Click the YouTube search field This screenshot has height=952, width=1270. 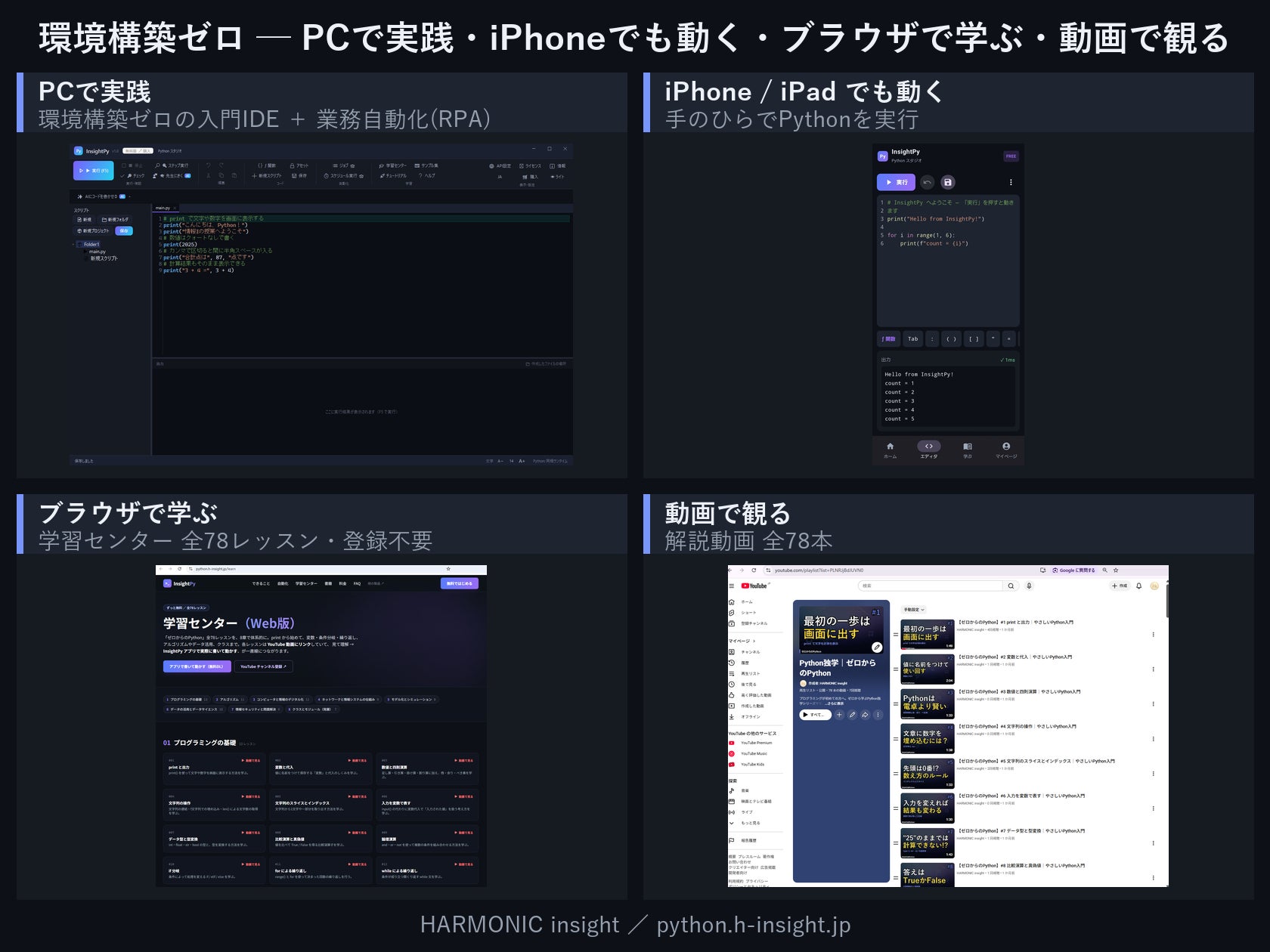coord(931,586)
